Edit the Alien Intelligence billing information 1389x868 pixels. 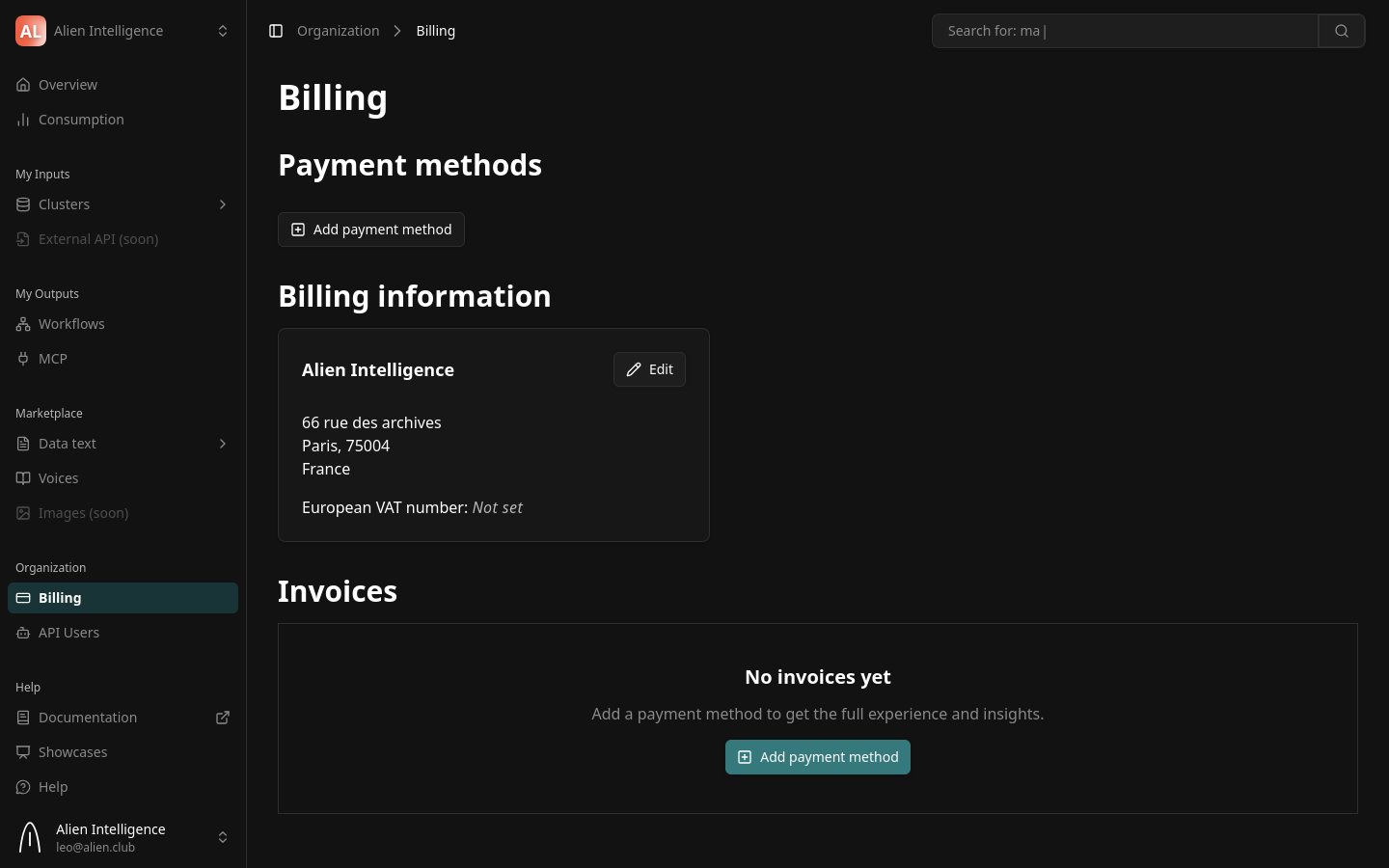click(649, 369)
